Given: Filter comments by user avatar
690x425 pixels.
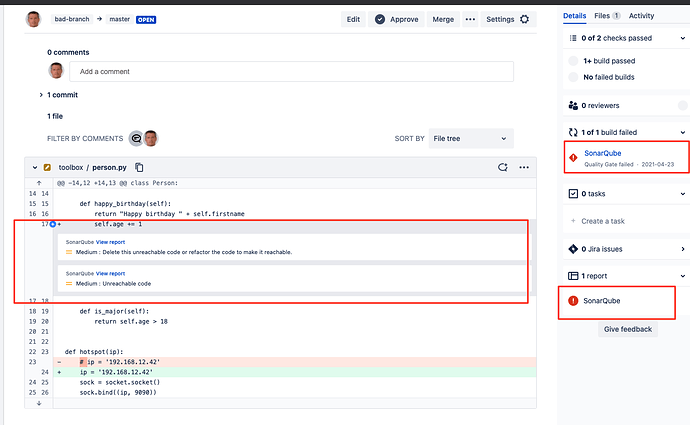Looking at the screenshot, I should 151,139.
